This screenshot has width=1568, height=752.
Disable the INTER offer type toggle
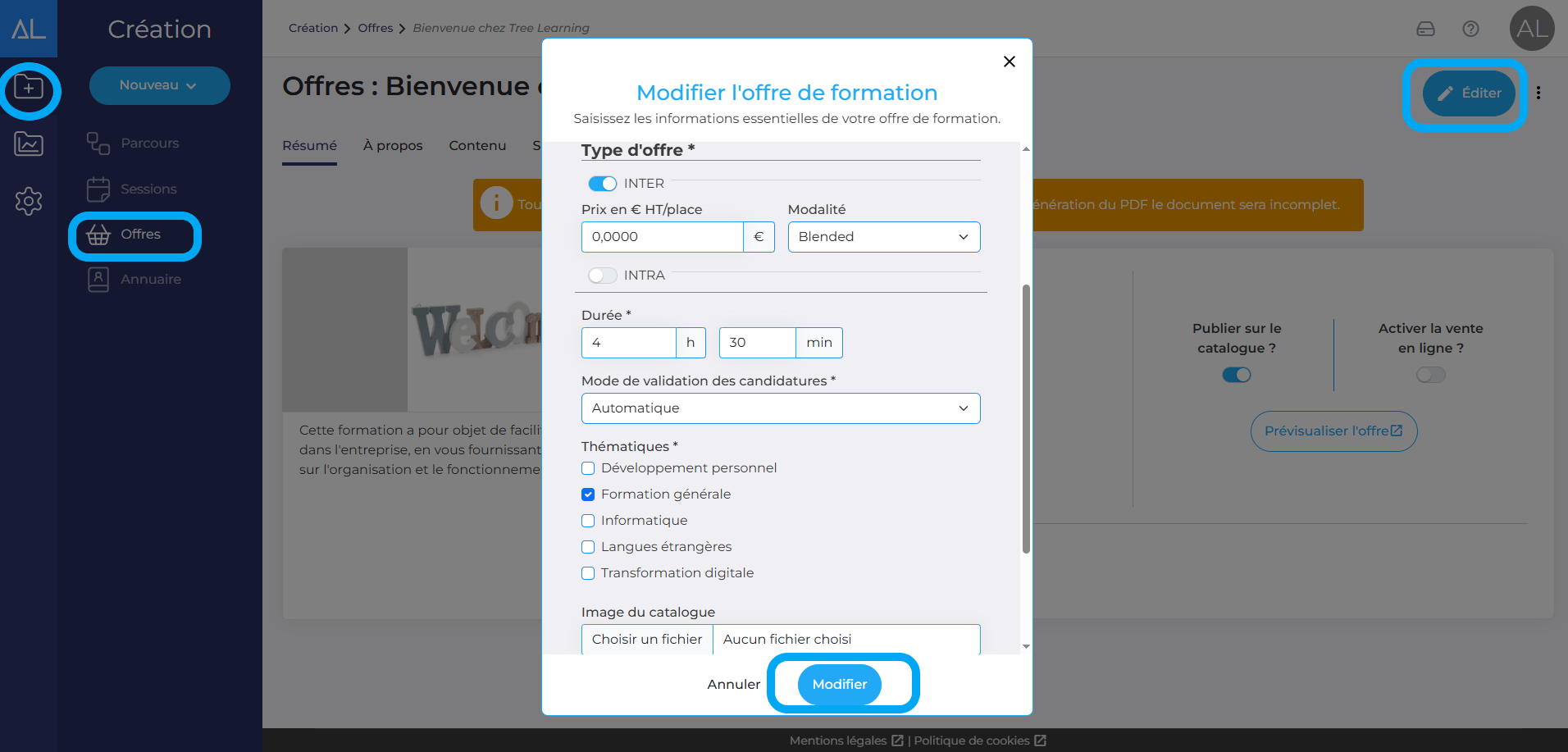[x=603, y=184]
